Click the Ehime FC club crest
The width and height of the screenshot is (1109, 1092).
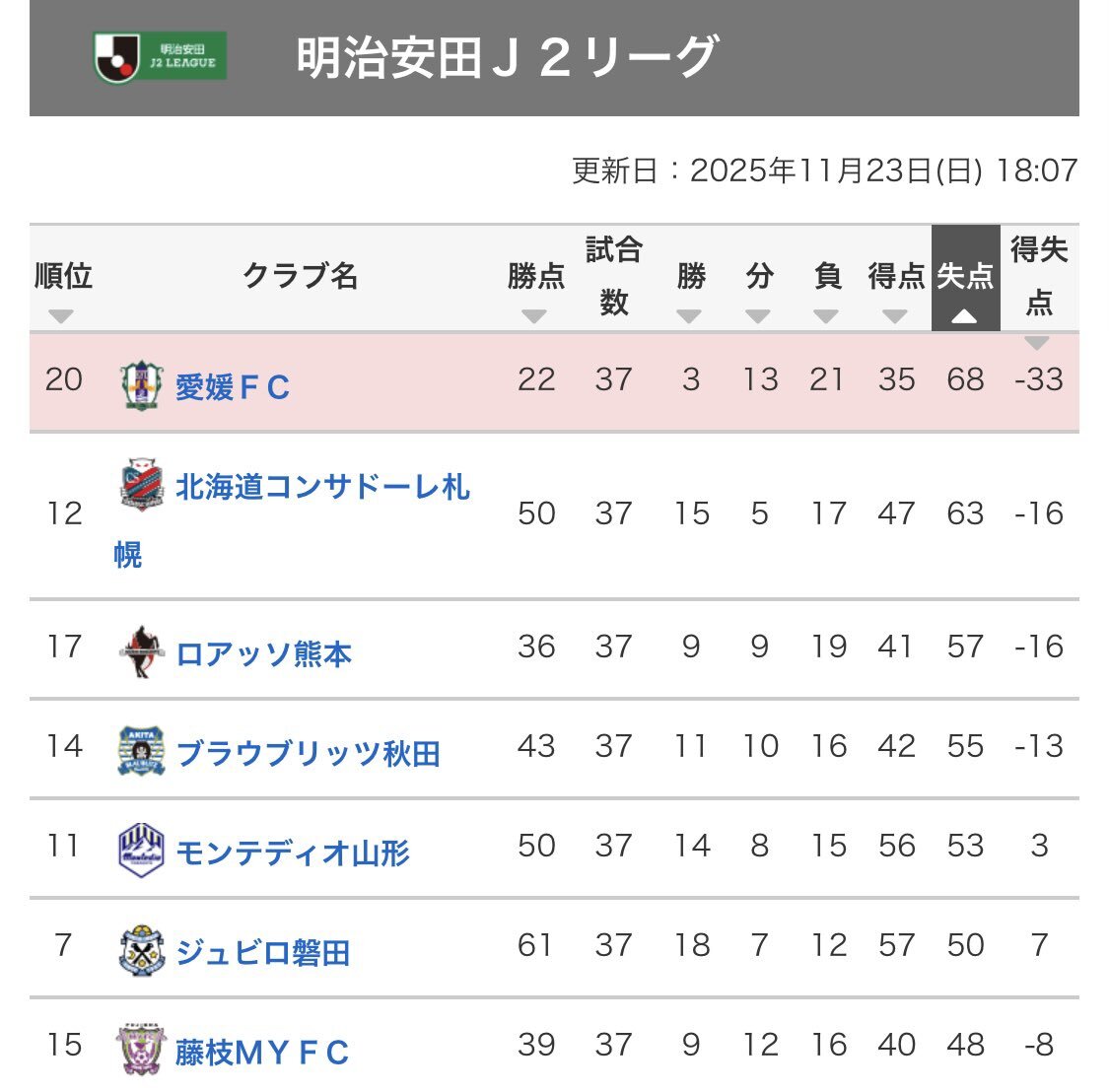coord(140,385)
